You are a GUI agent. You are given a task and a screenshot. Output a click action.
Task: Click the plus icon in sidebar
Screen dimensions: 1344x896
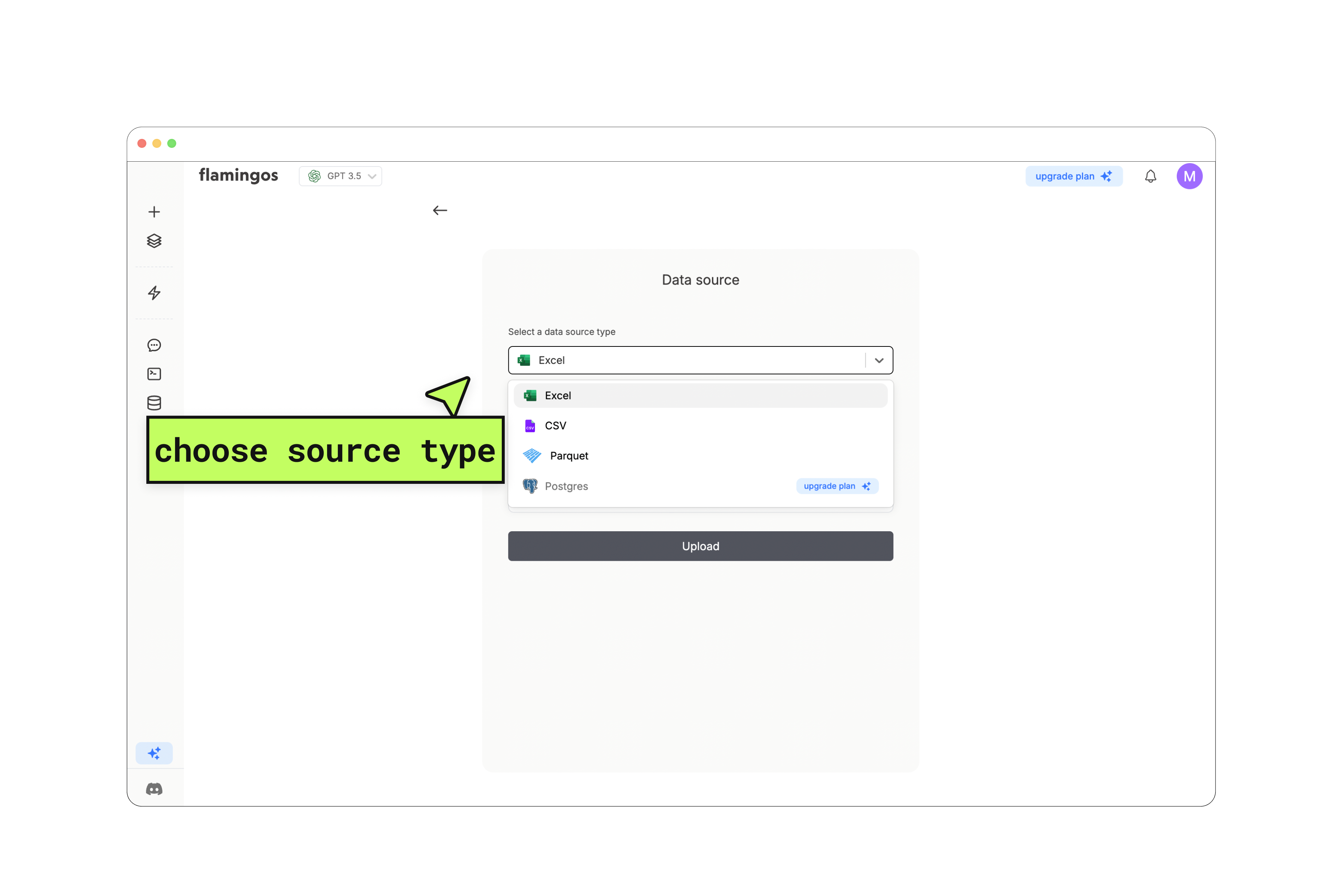154,212
